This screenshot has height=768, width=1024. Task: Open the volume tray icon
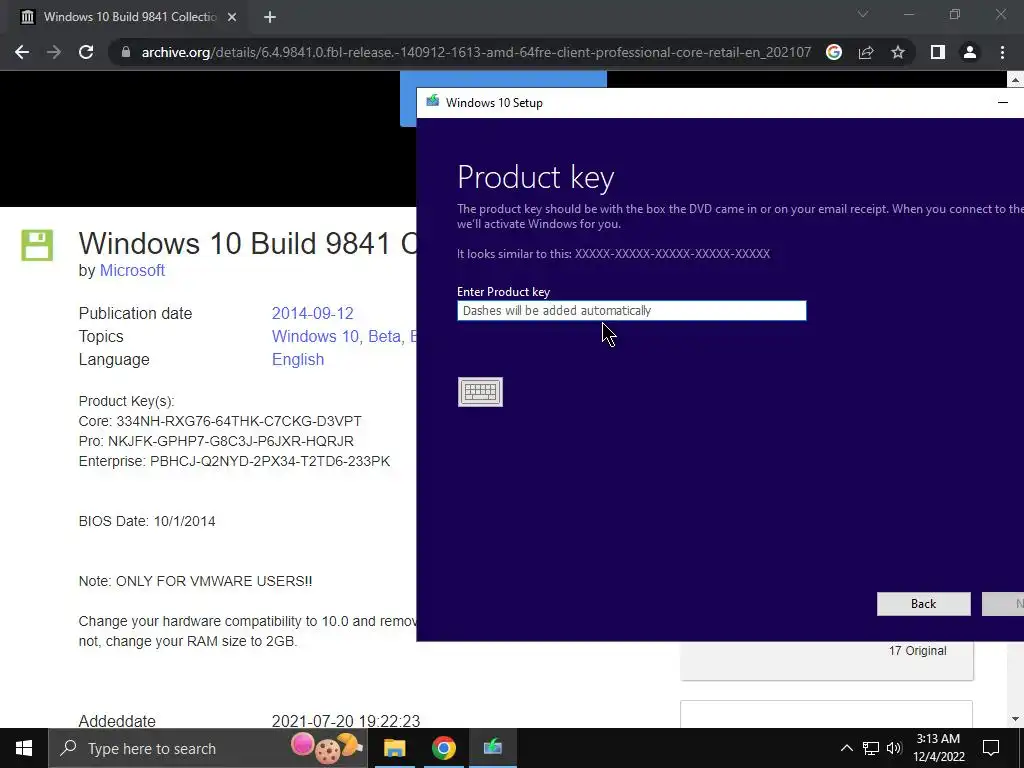pyautogui.click(x=894, y=748)
